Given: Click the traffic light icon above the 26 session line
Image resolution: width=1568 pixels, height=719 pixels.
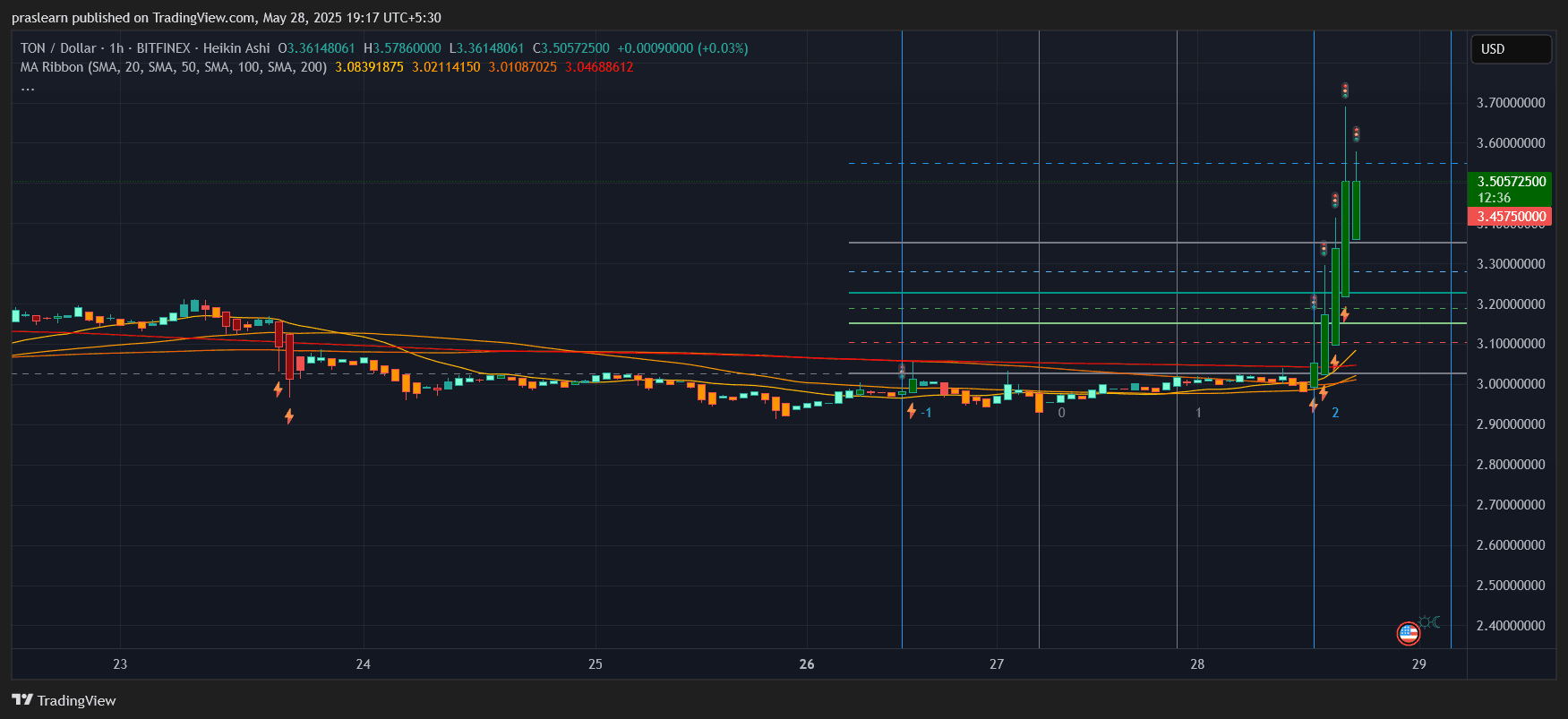Looking at the screenshot, I should [902, 370].
